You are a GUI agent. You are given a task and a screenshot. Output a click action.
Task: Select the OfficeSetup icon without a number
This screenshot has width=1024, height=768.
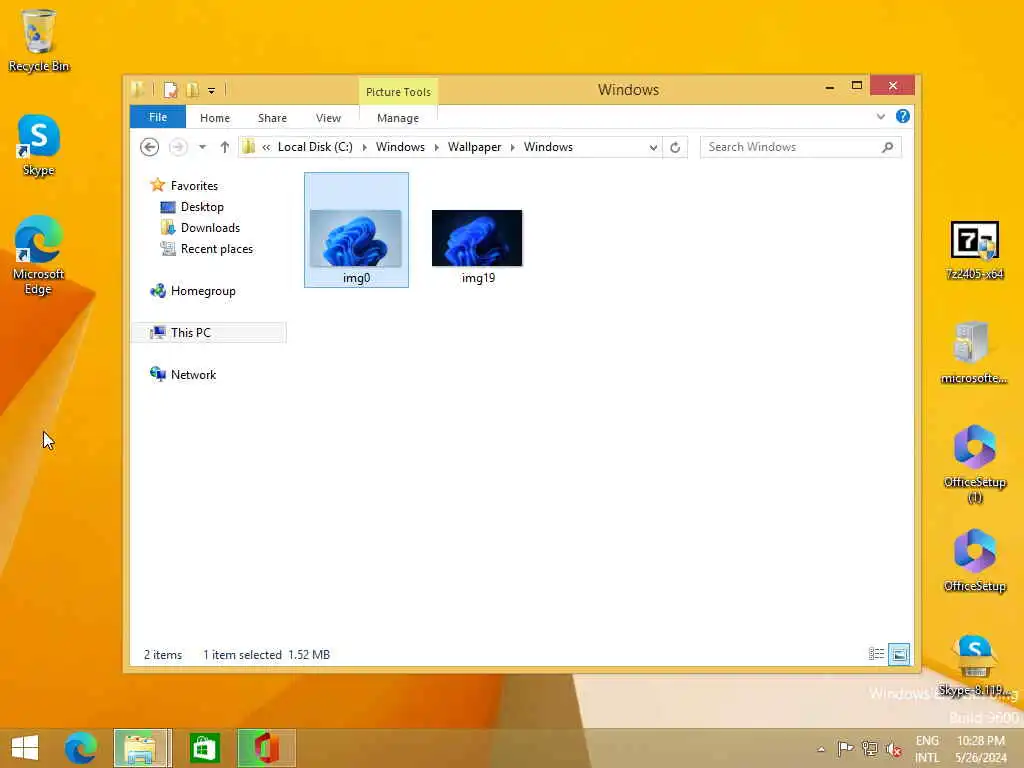[974, 560]
